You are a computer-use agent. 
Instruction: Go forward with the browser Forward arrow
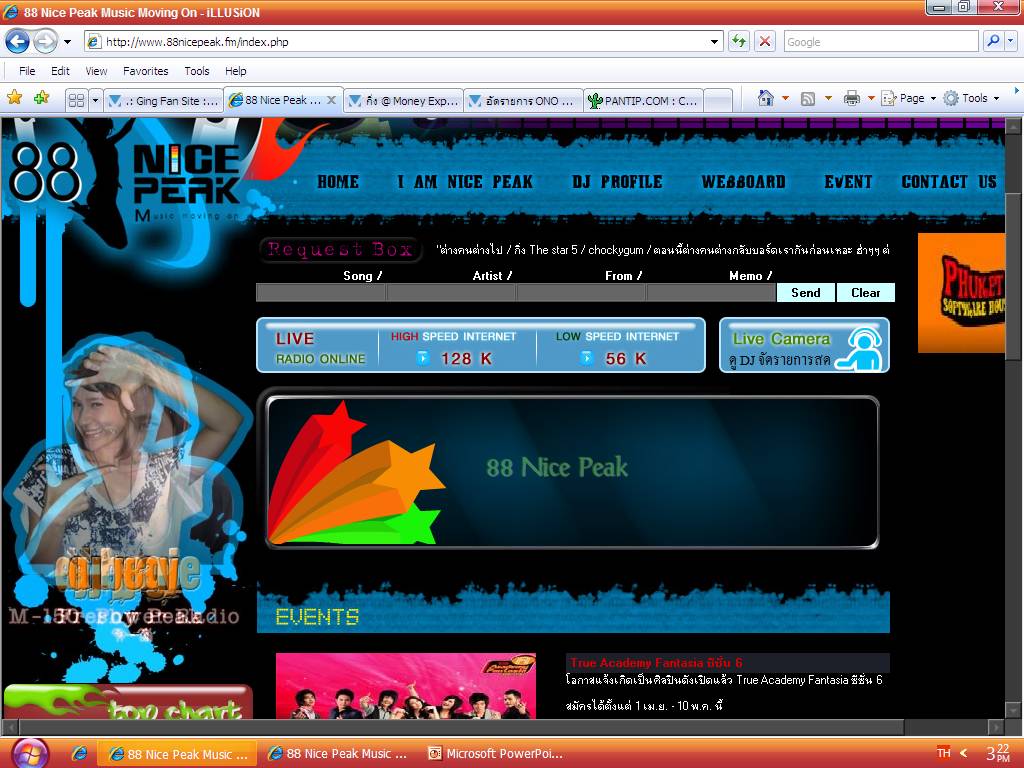pos(45,42)
